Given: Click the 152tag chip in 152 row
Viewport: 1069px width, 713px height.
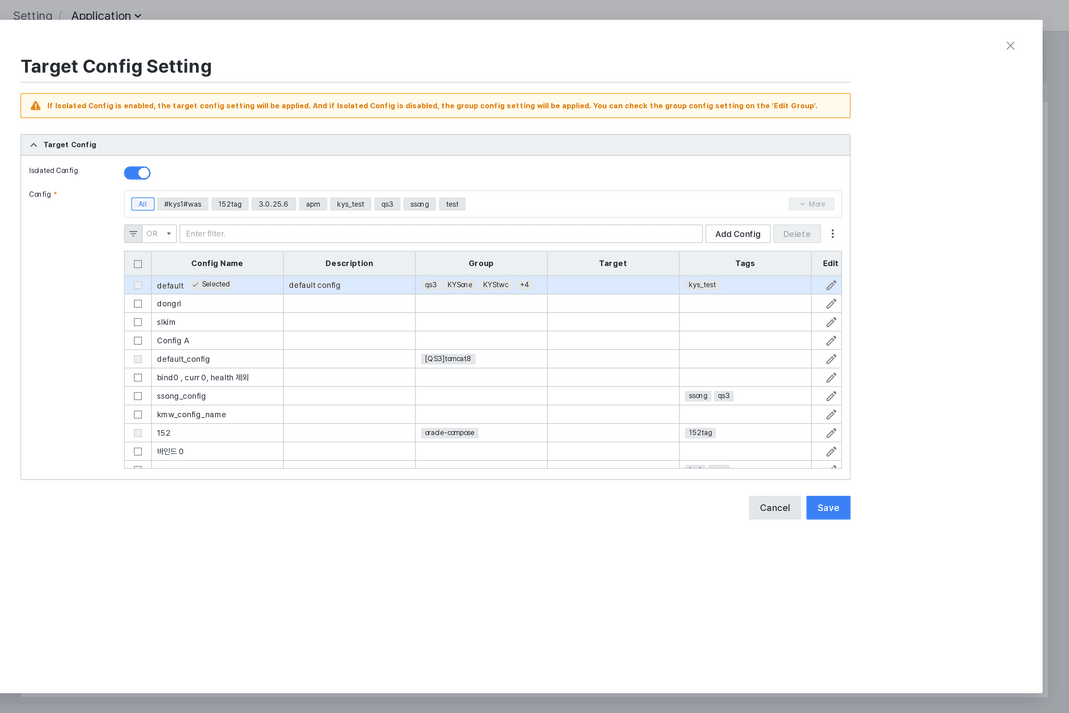Looking at the screenshot, I should click(x=700, y=433).
